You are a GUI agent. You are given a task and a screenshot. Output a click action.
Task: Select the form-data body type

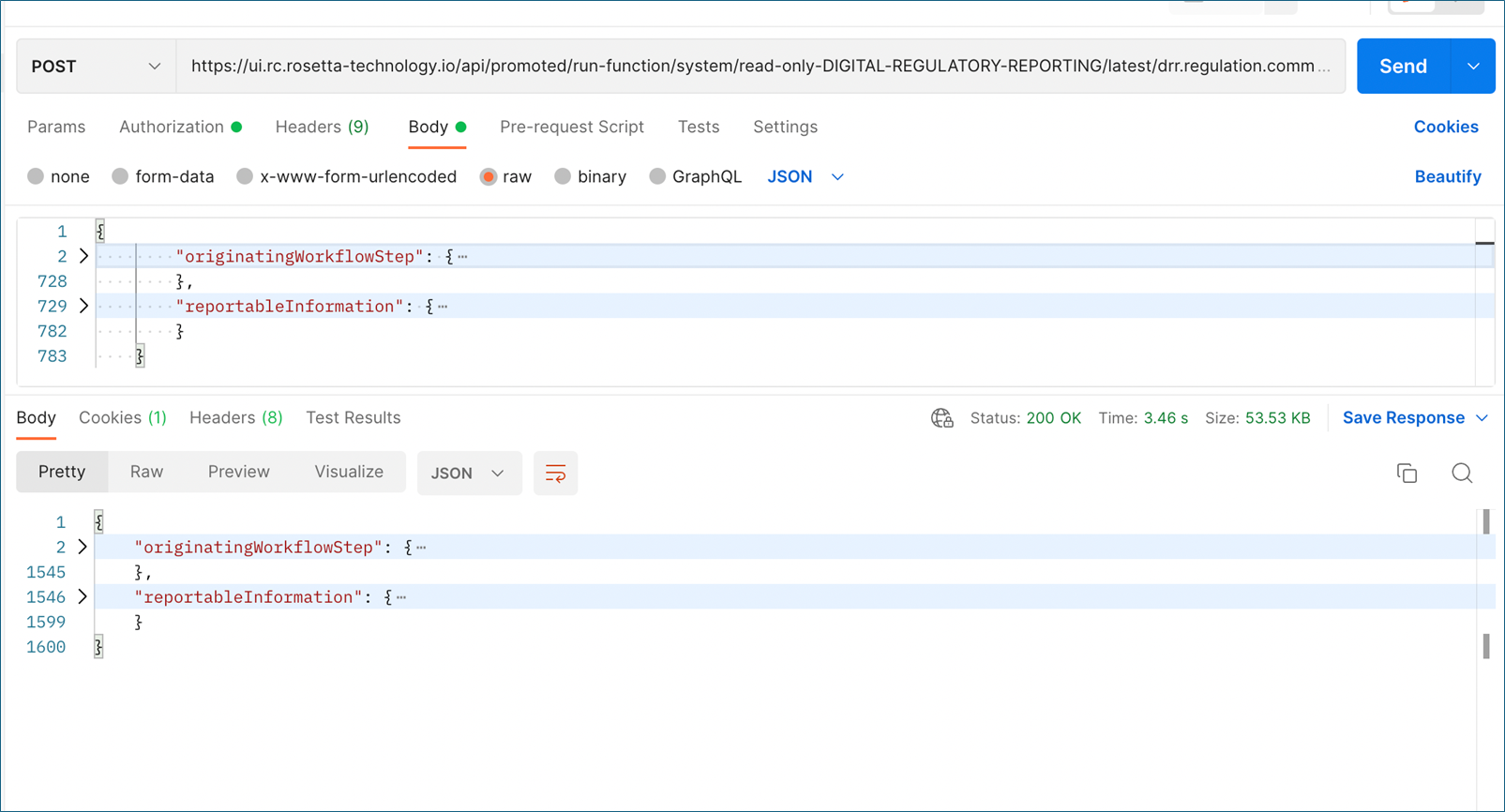120,176
